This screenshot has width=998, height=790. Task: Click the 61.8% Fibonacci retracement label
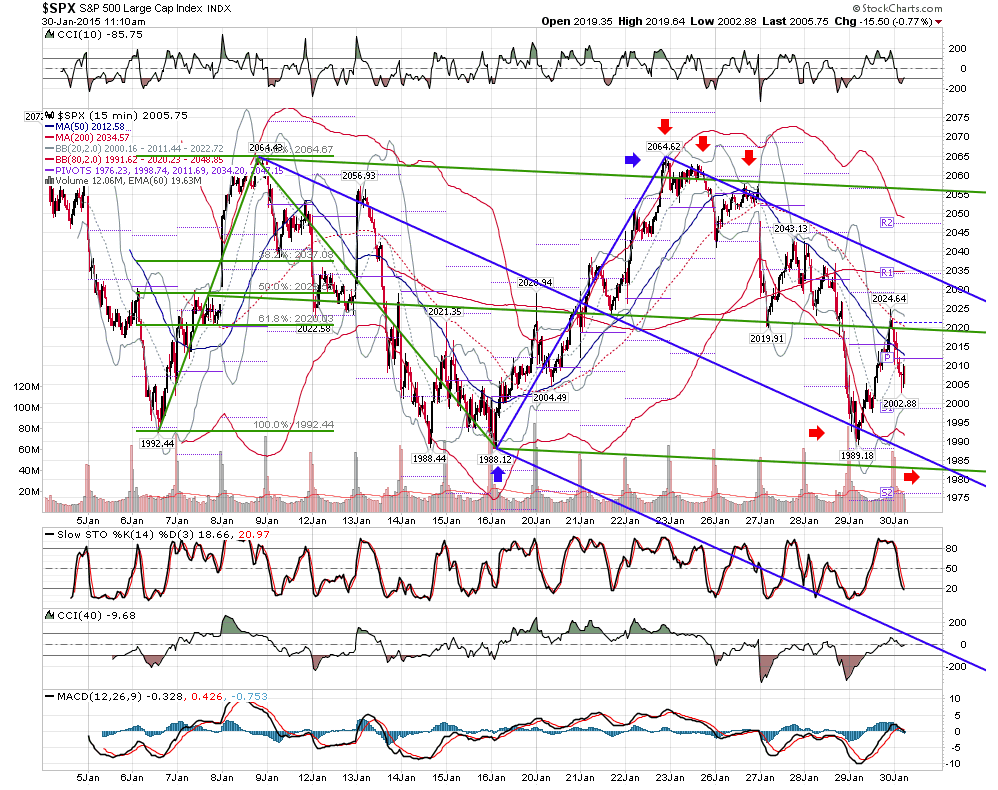(x=296, y=318)
